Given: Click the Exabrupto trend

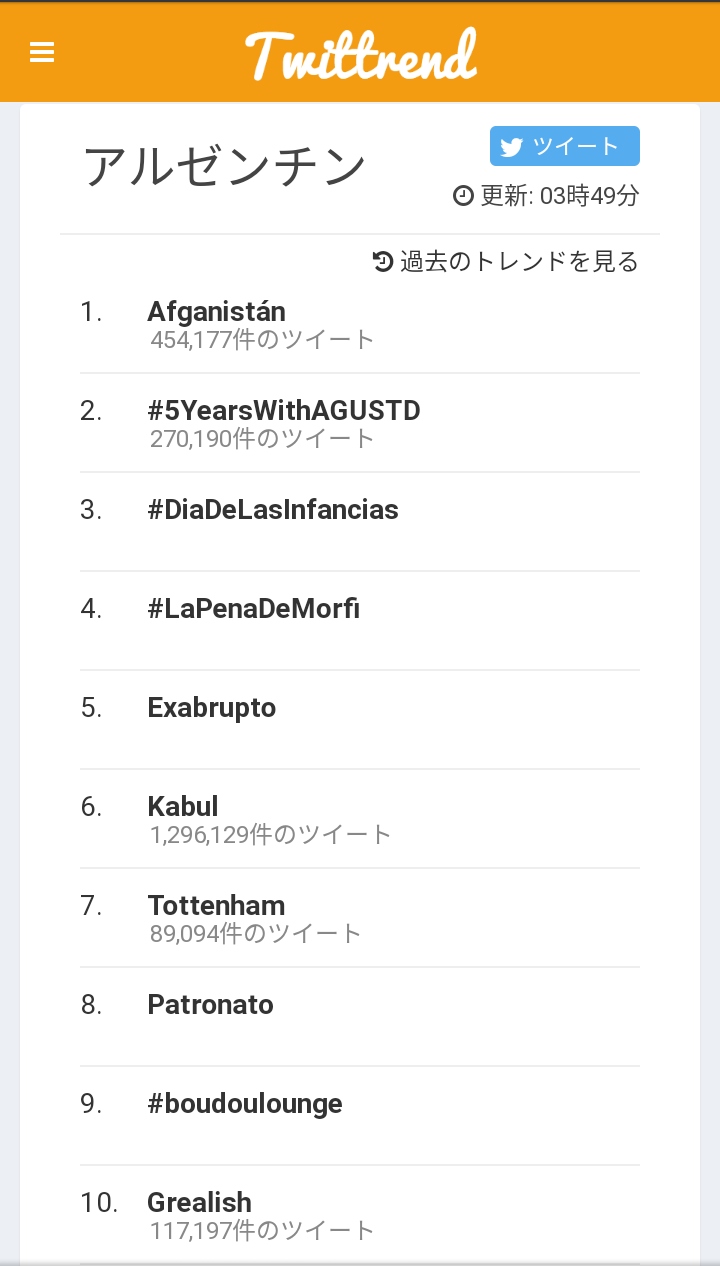Looking at the screenshot, I should 212,707.
